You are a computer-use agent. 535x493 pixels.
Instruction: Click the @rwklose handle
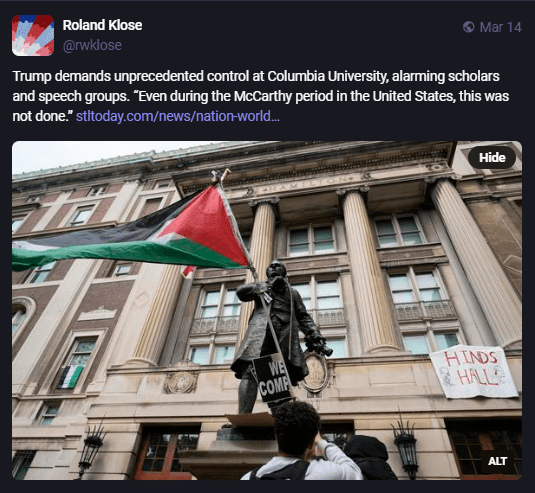click(92, 45)
